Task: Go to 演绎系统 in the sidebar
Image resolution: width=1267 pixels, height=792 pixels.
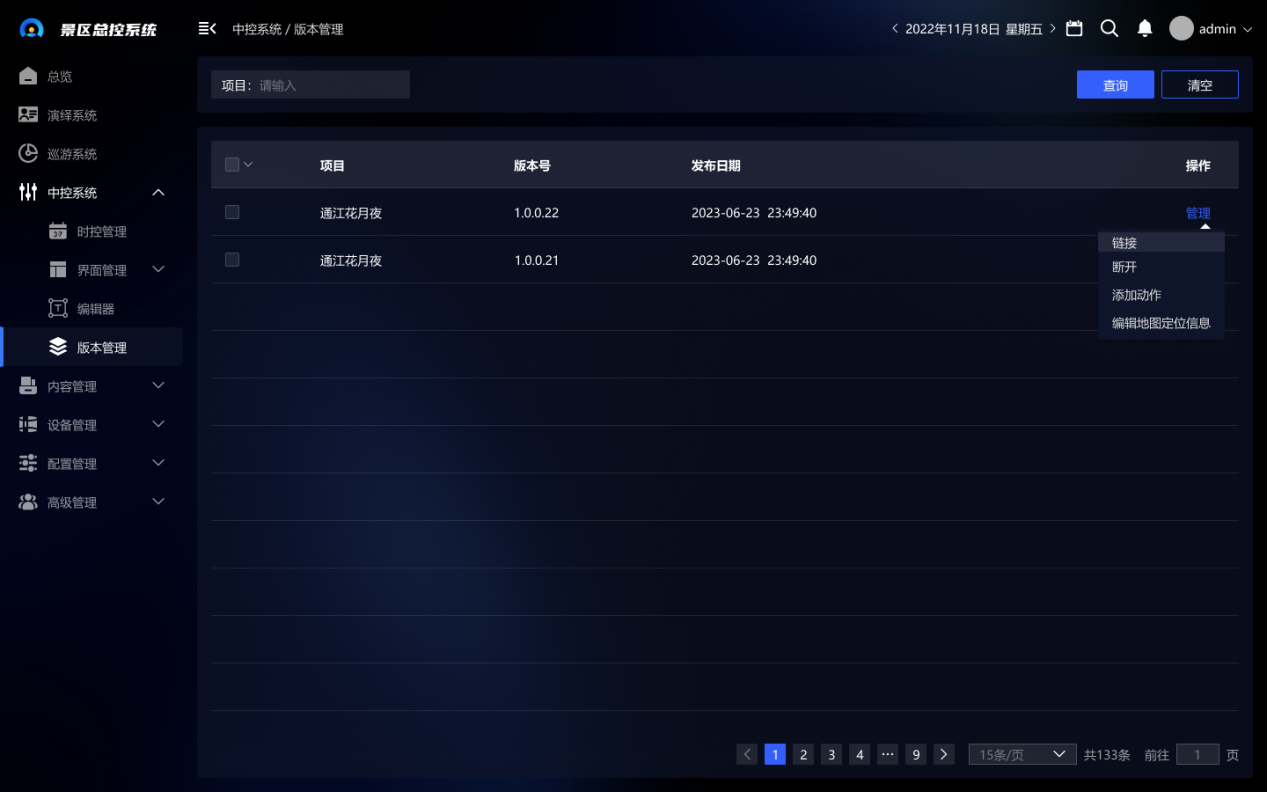Action: coord(72,115)
